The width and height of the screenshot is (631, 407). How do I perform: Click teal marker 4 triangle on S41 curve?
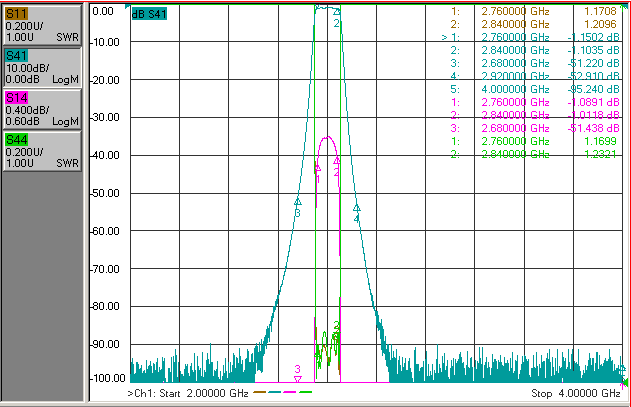click(357, 208)
